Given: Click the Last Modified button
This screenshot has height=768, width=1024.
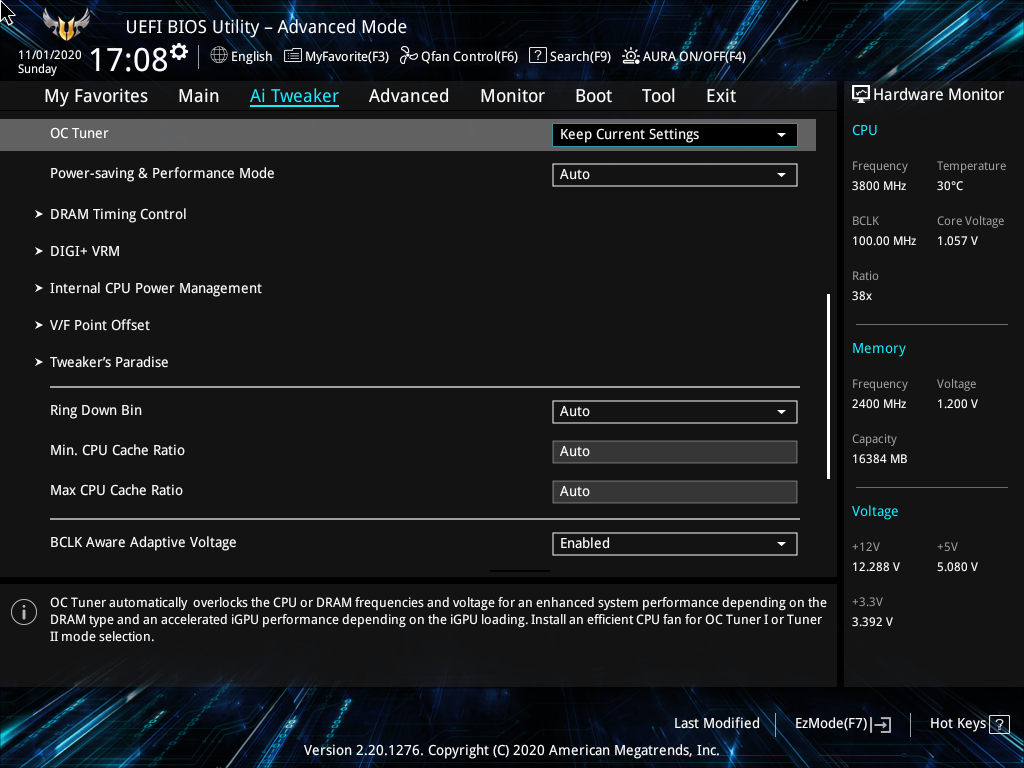Looking at the screenshot, I should (x=716, y=724).
